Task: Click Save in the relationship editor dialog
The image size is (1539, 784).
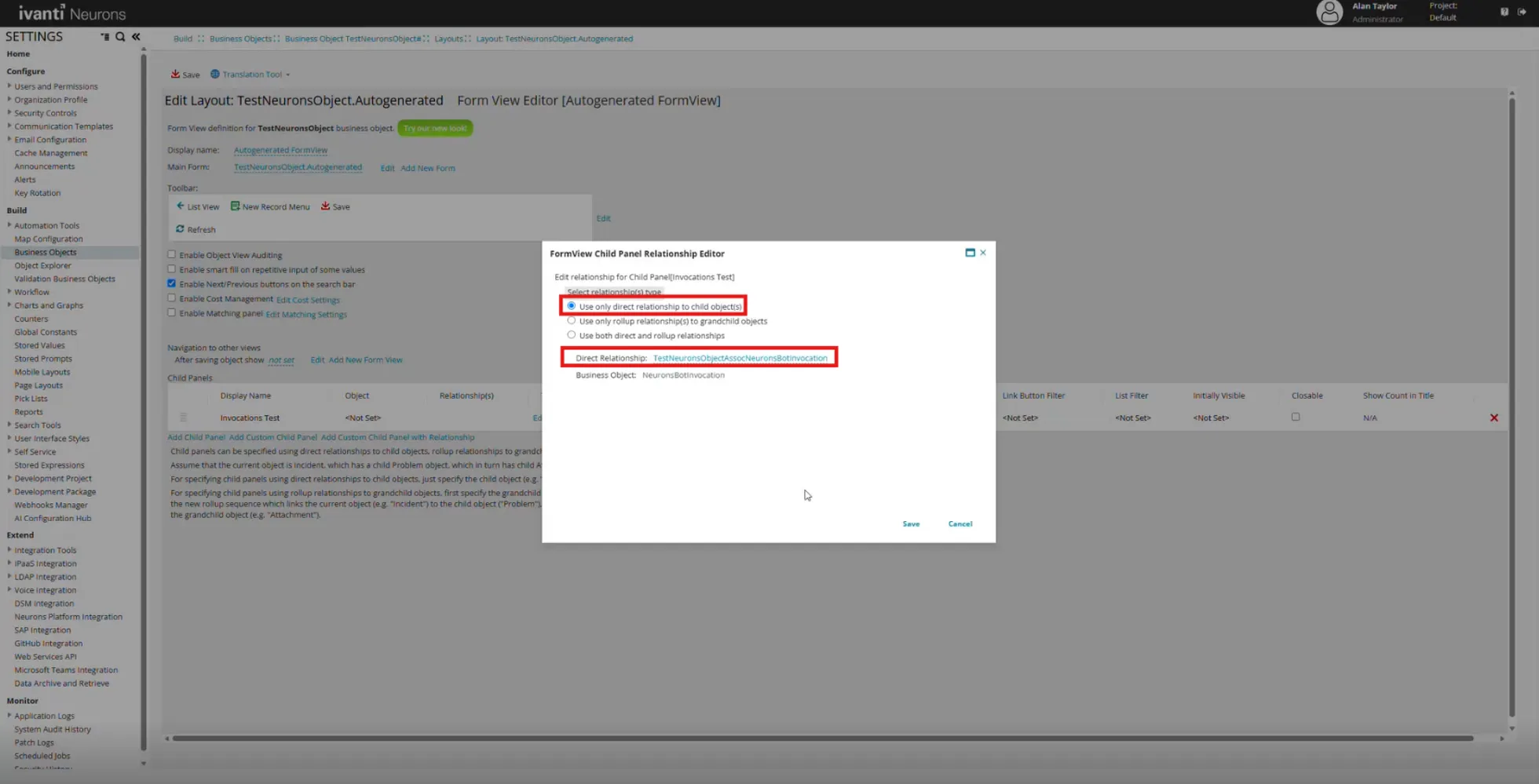Action: click(x=911, y=523)
